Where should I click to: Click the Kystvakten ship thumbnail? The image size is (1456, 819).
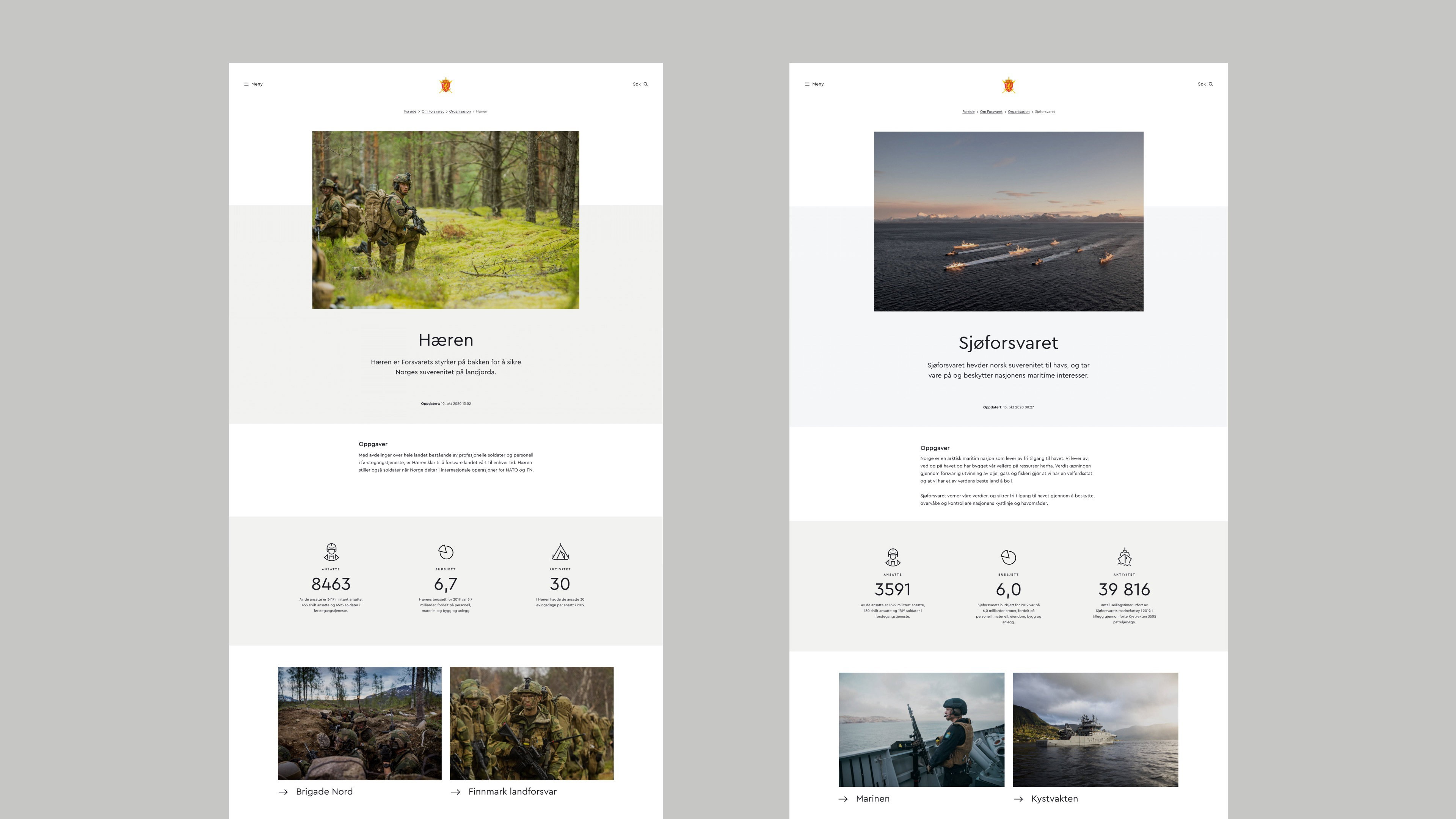[x=1095, y=729]
